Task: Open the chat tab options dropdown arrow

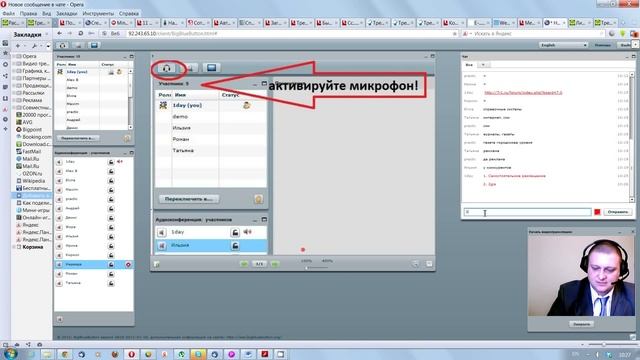Action: (x=483, y=65)
